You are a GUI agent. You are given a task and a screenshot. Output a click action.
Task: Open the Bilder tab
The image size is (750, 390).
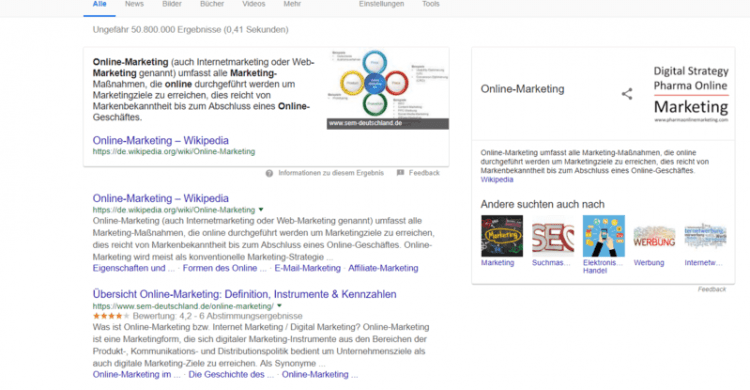click(172, 4)
